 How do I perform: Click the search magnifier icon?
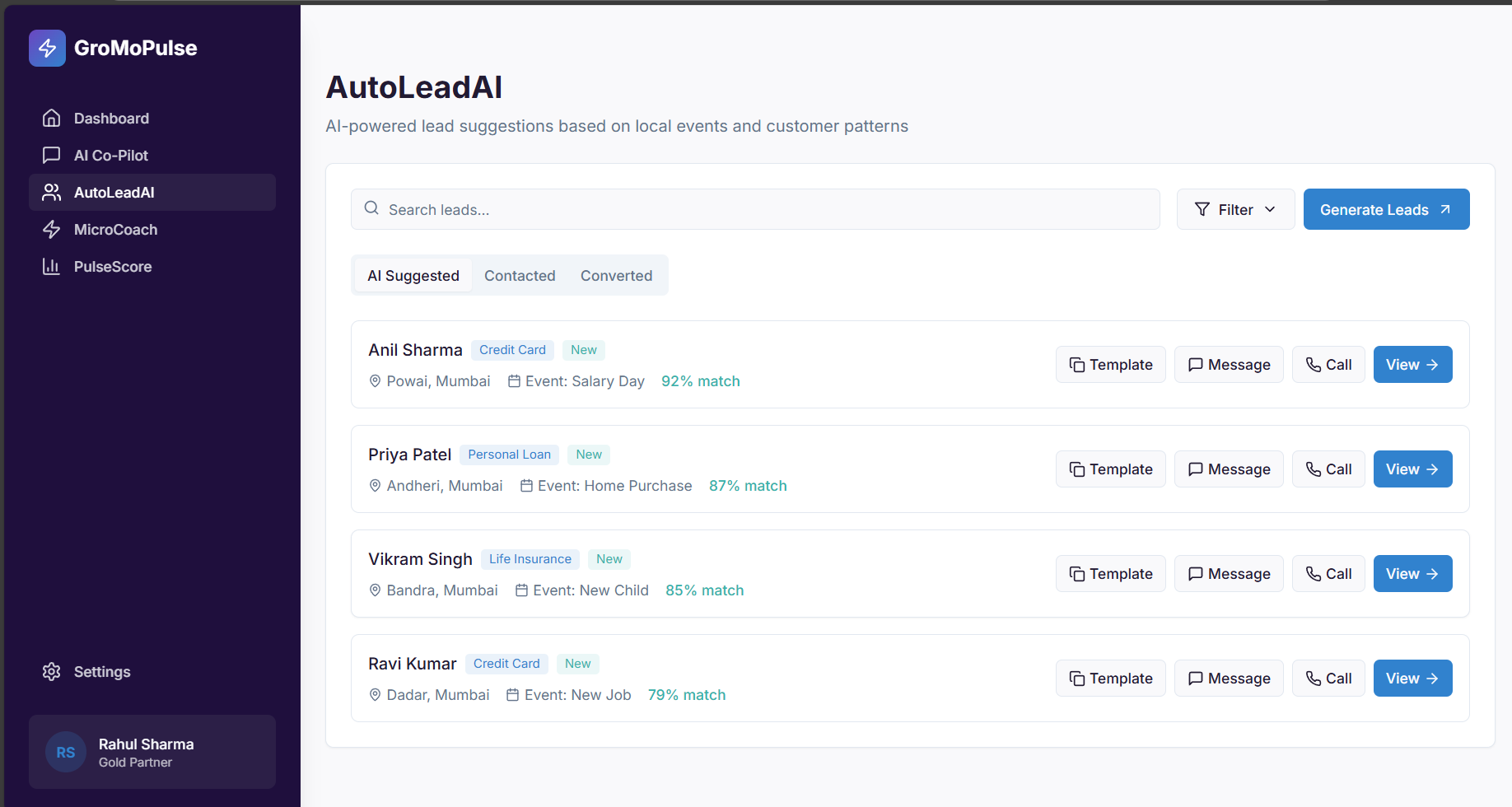click(x=371, y=208)
